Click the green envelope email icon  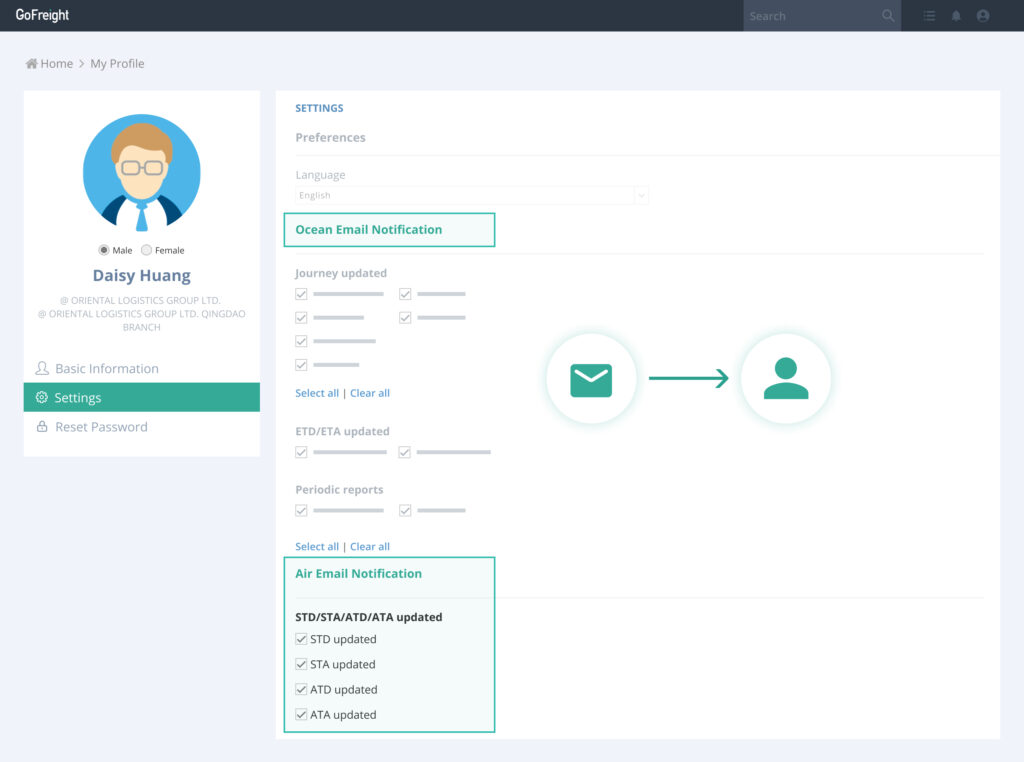click(591, 380)
